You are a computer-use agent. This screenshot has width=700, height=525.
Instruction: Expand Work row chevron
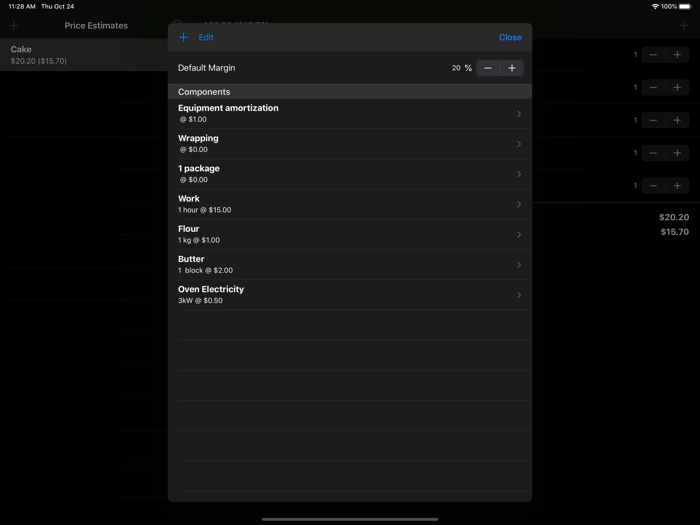(519, 204)
